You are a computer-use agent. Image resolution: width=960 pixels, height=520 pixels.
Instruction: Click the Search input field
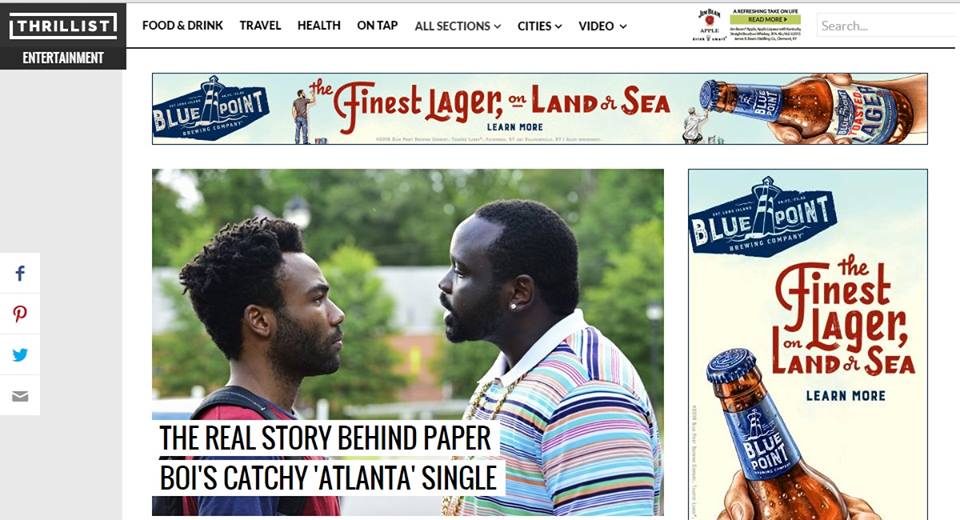[888, 26]
